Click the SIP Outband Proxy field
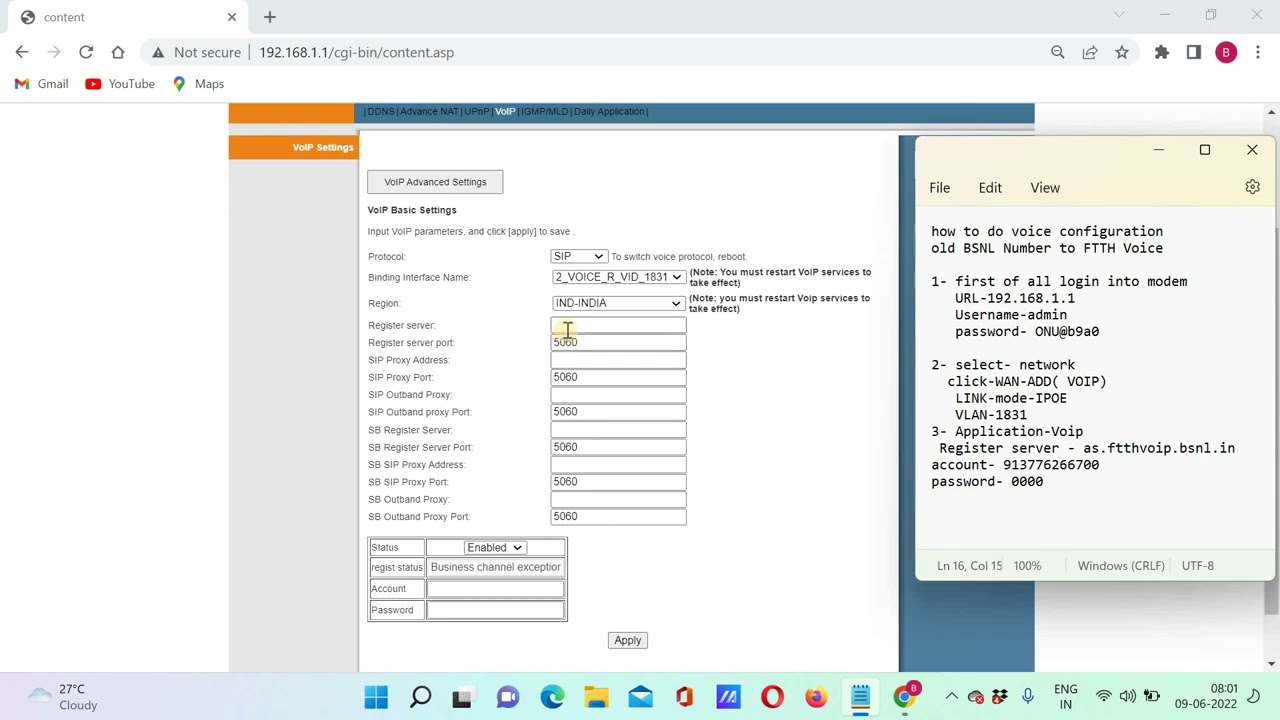The height and width of the screenshot is (720, 1280). coord(618,395)
